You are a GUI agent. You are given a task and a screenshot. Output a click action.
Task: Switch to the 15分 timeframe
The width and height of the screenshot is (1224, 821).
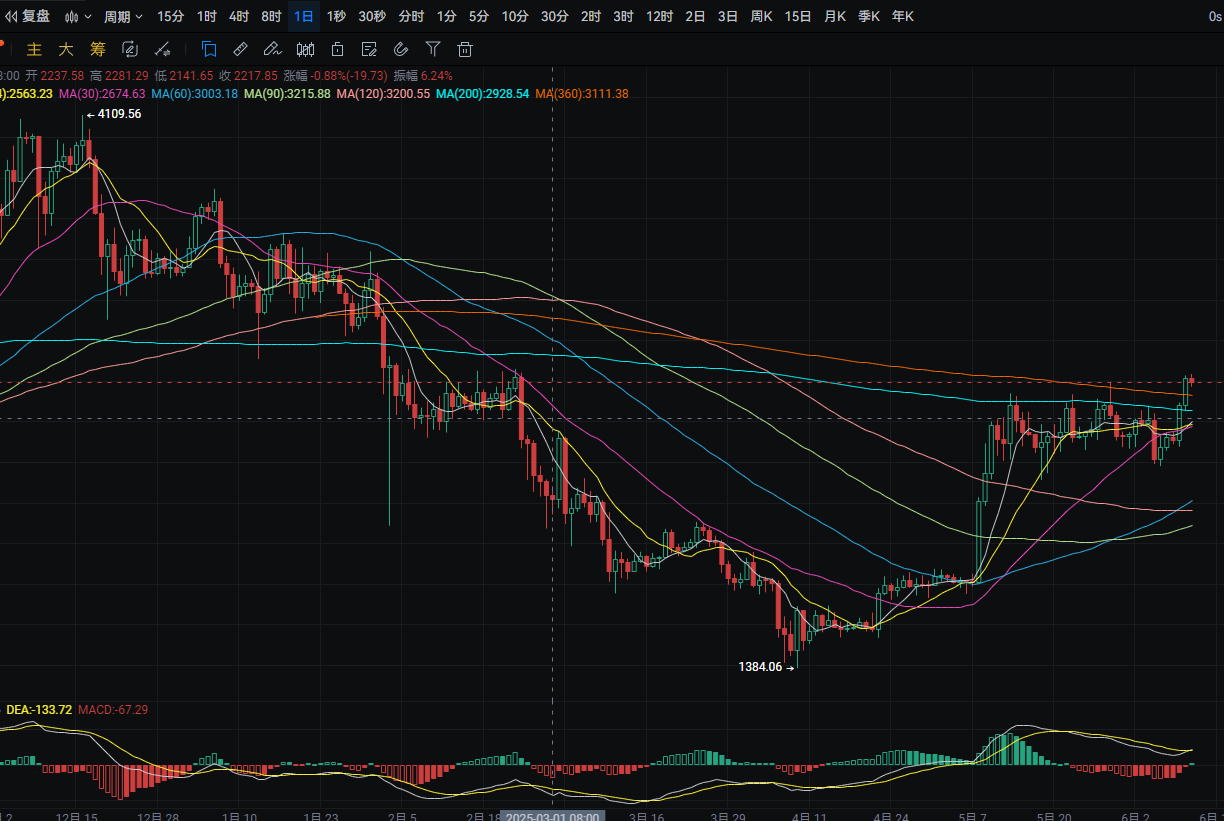171,16
